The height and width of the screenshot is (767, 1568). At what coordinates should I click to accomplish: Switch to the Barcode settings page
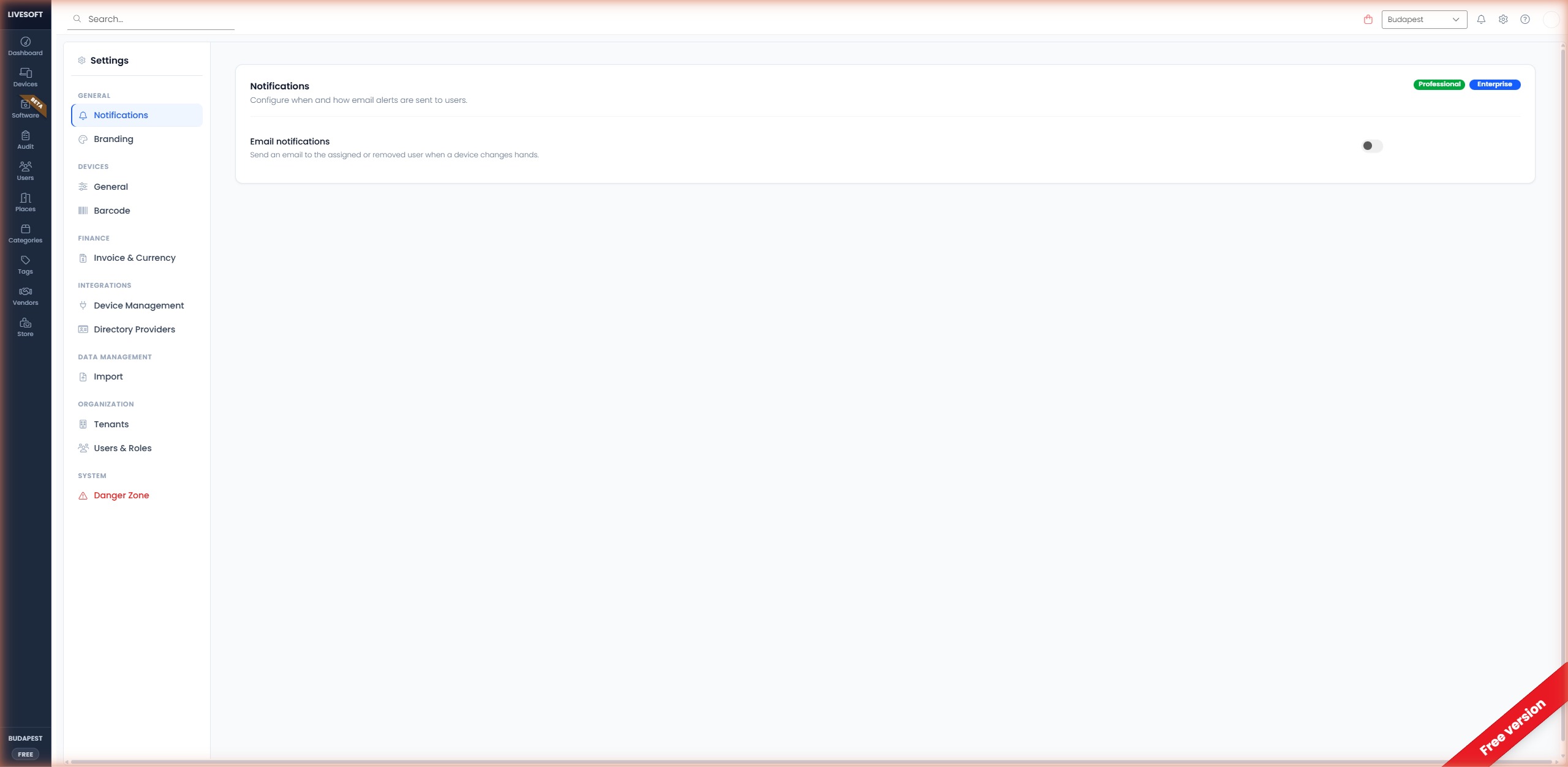click(x=112, y=210)
